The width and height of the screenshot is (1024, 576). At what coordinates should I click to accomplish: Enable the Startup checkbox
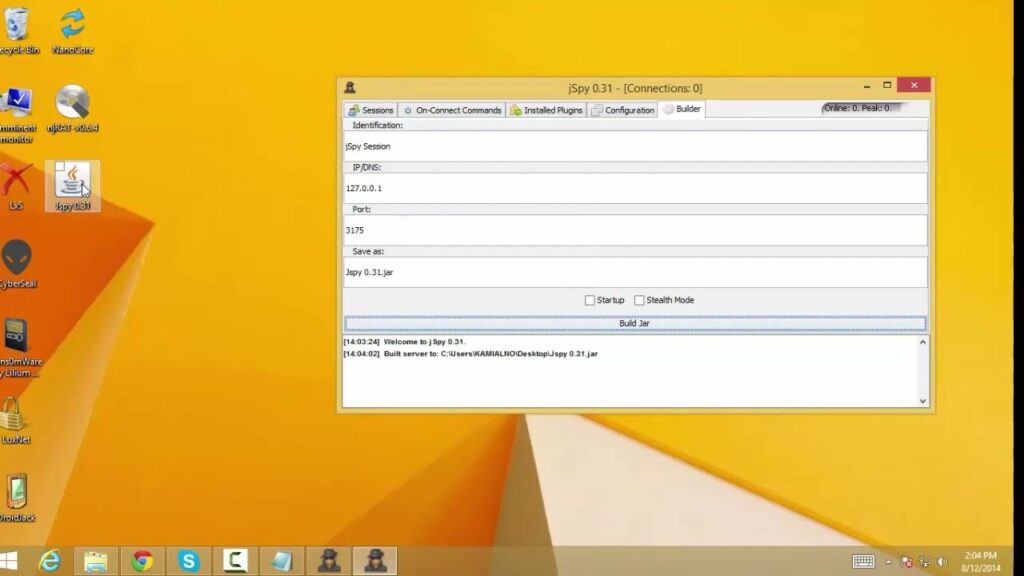point(590,300)
